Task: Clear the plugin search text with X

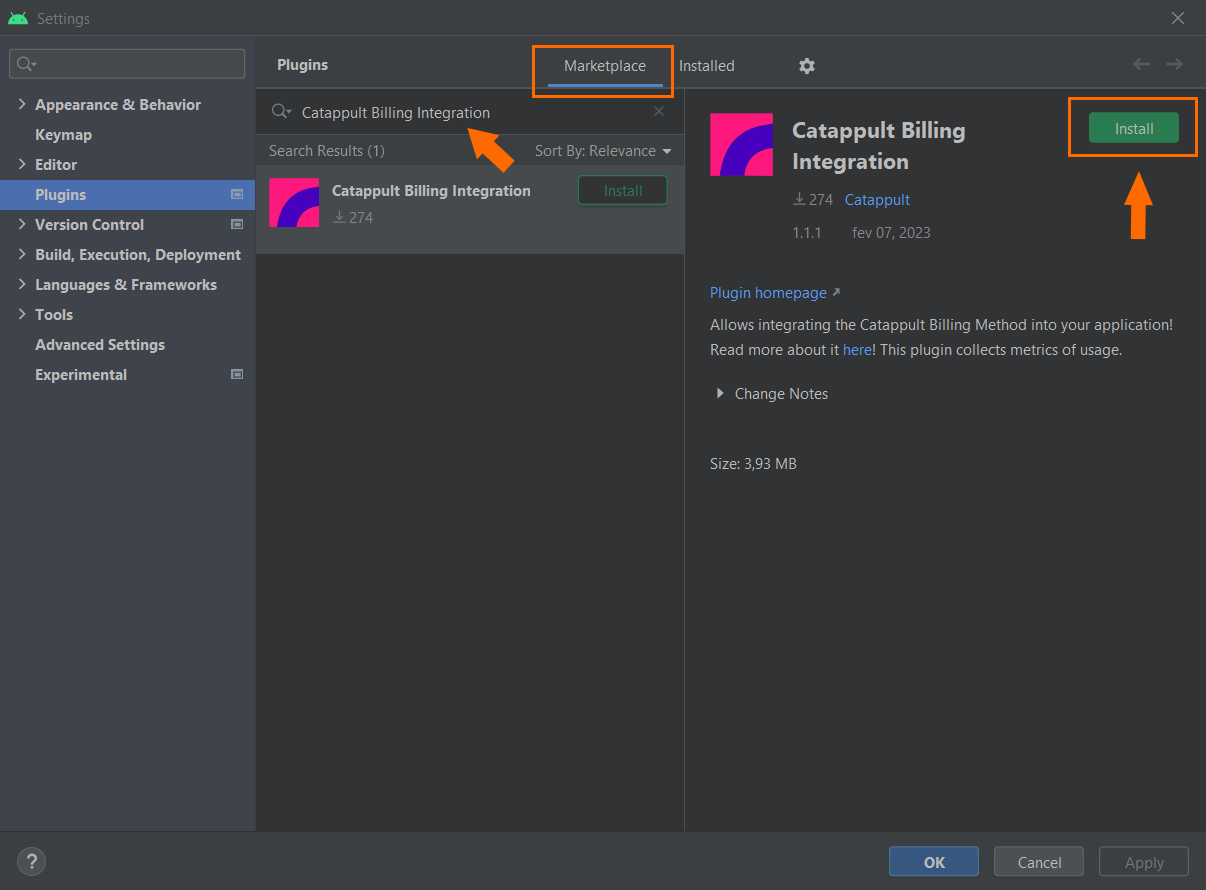Action: (659, 112)
